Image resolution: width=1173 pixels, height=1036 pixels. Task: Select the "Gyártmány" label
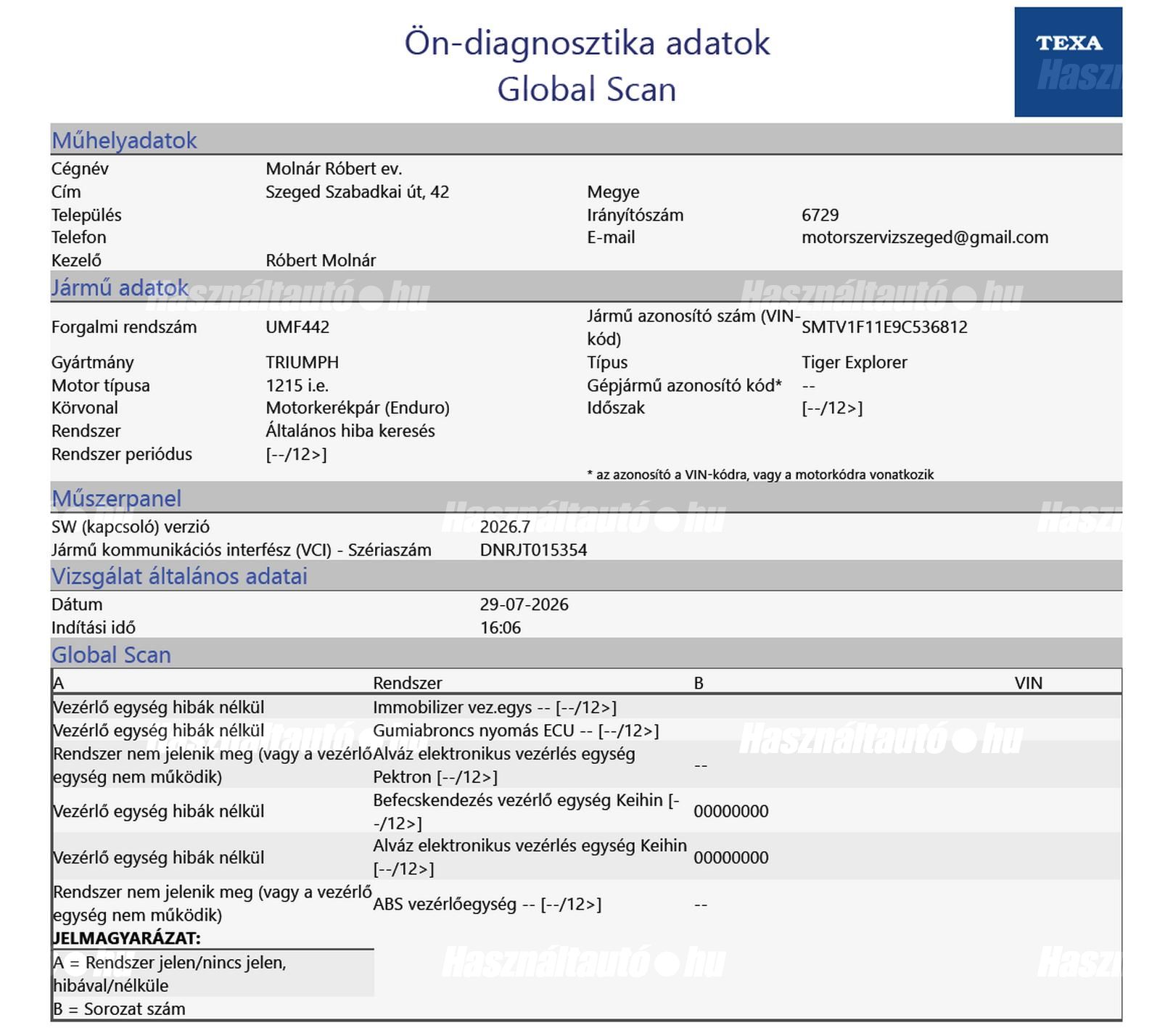coord(93,363)
